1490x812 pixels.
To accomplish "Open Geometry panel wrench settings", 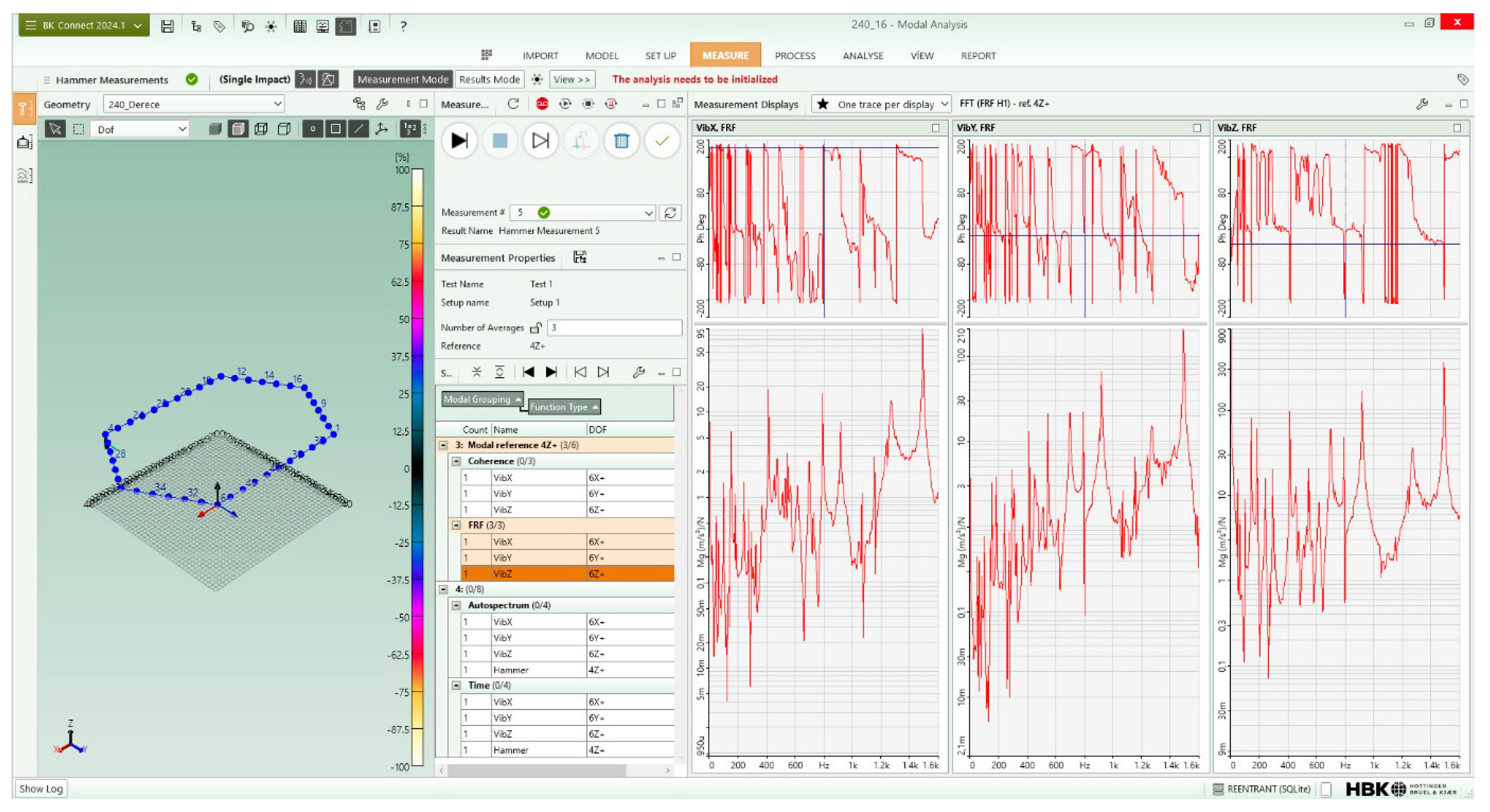I will point(382,104).
